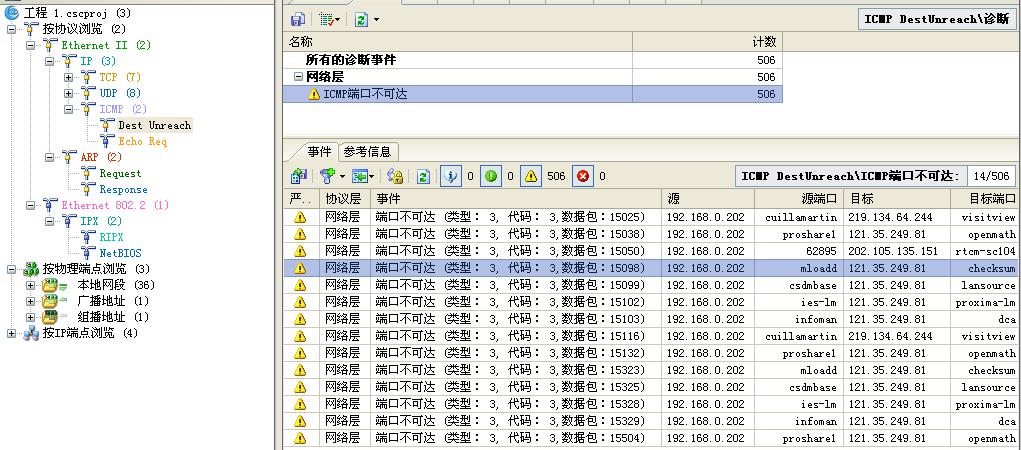Viewport: 1021px width, 450px height.
Task: Select Echo Req in protocol tree
Action: 143,141
